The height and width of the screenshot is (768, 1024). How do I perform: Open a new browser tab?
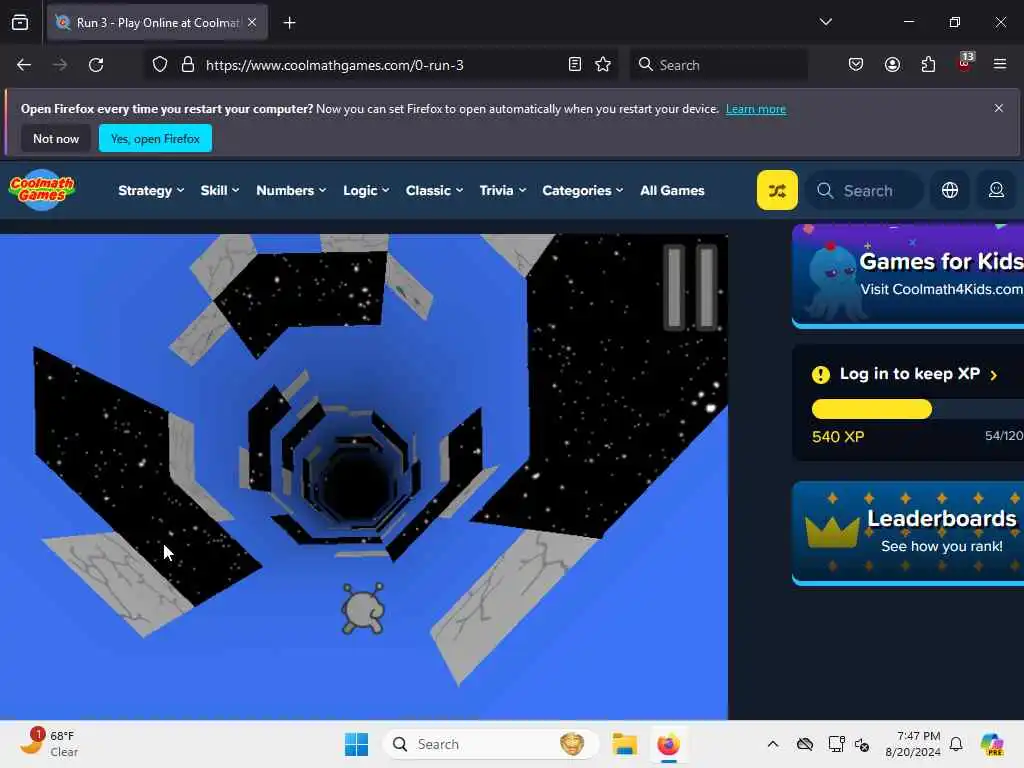289,23
